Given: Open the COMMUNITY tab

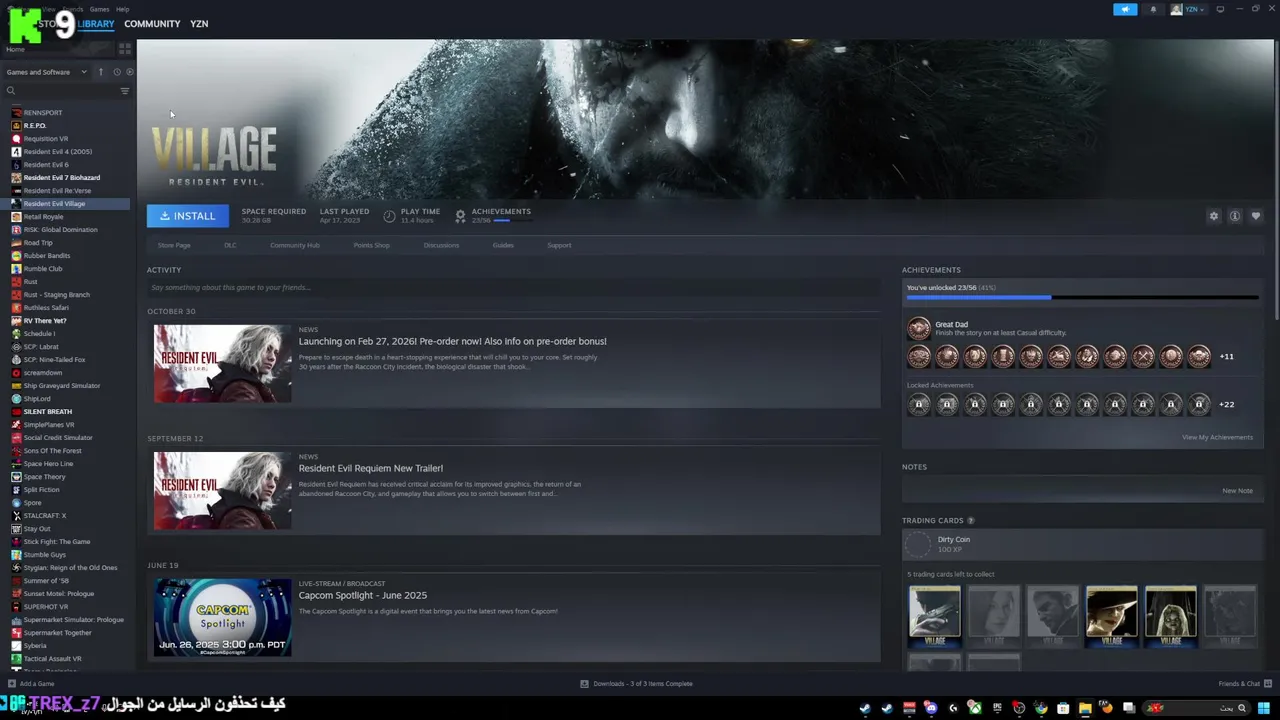Looking at the screenshot, I should pyautogui.click(x=152, y=24).
